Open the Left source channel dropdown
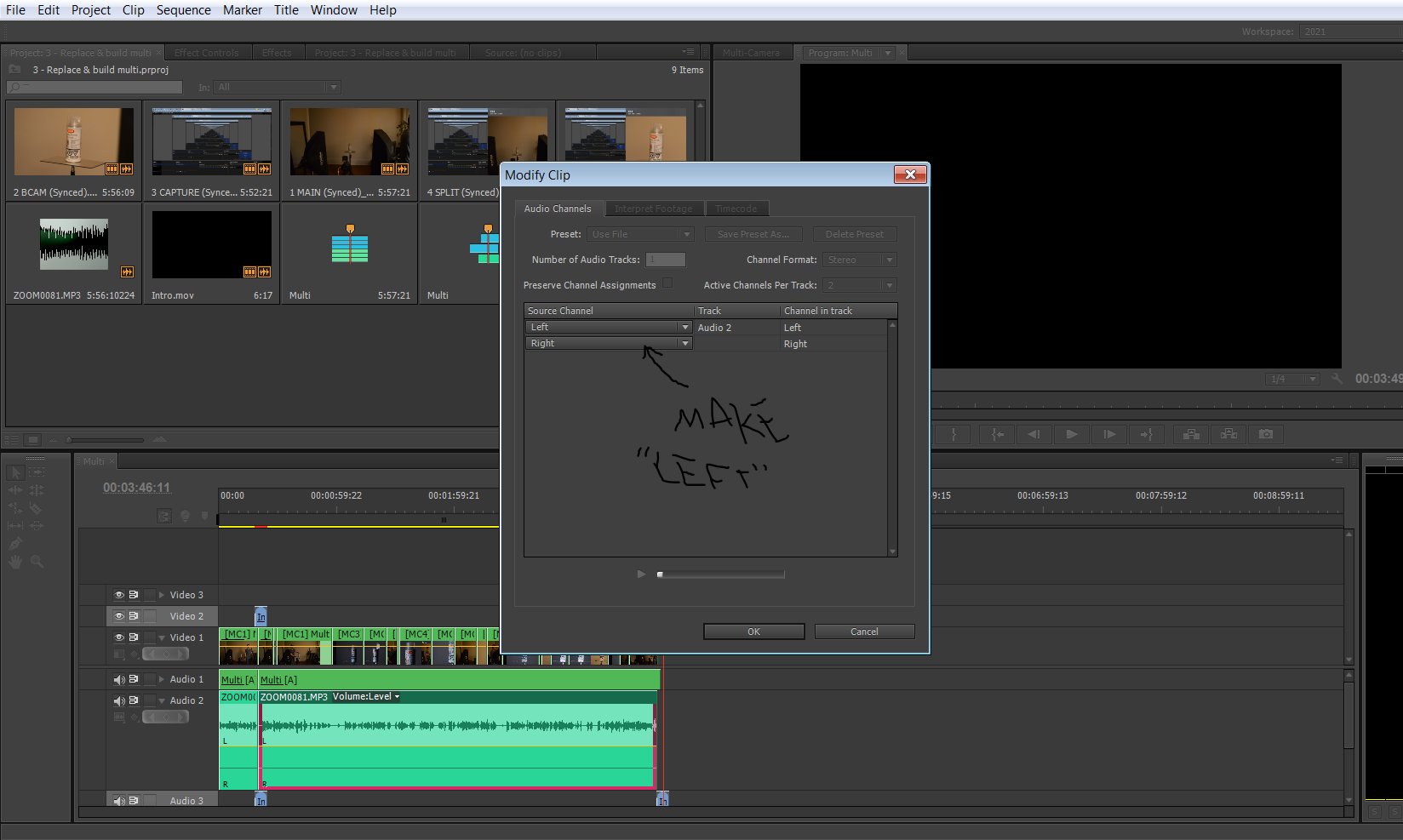The width and height of the screenshot is (1403, 840). 608,327
